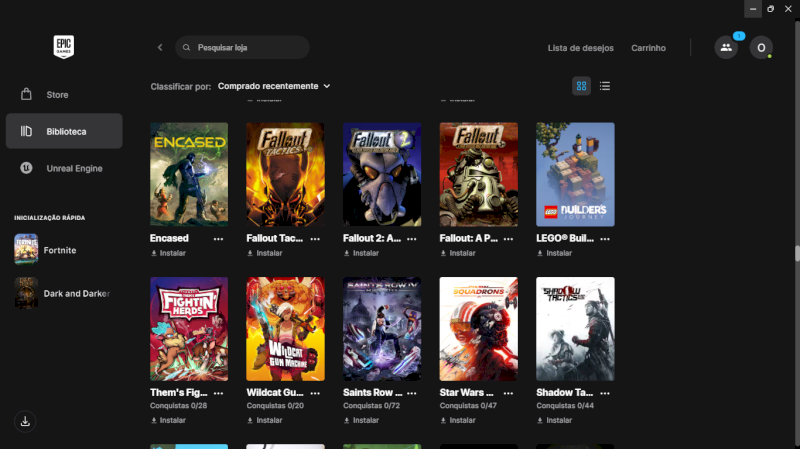Open the friends list icon
This screenshot has width=800, height=449.
[726, 47]
